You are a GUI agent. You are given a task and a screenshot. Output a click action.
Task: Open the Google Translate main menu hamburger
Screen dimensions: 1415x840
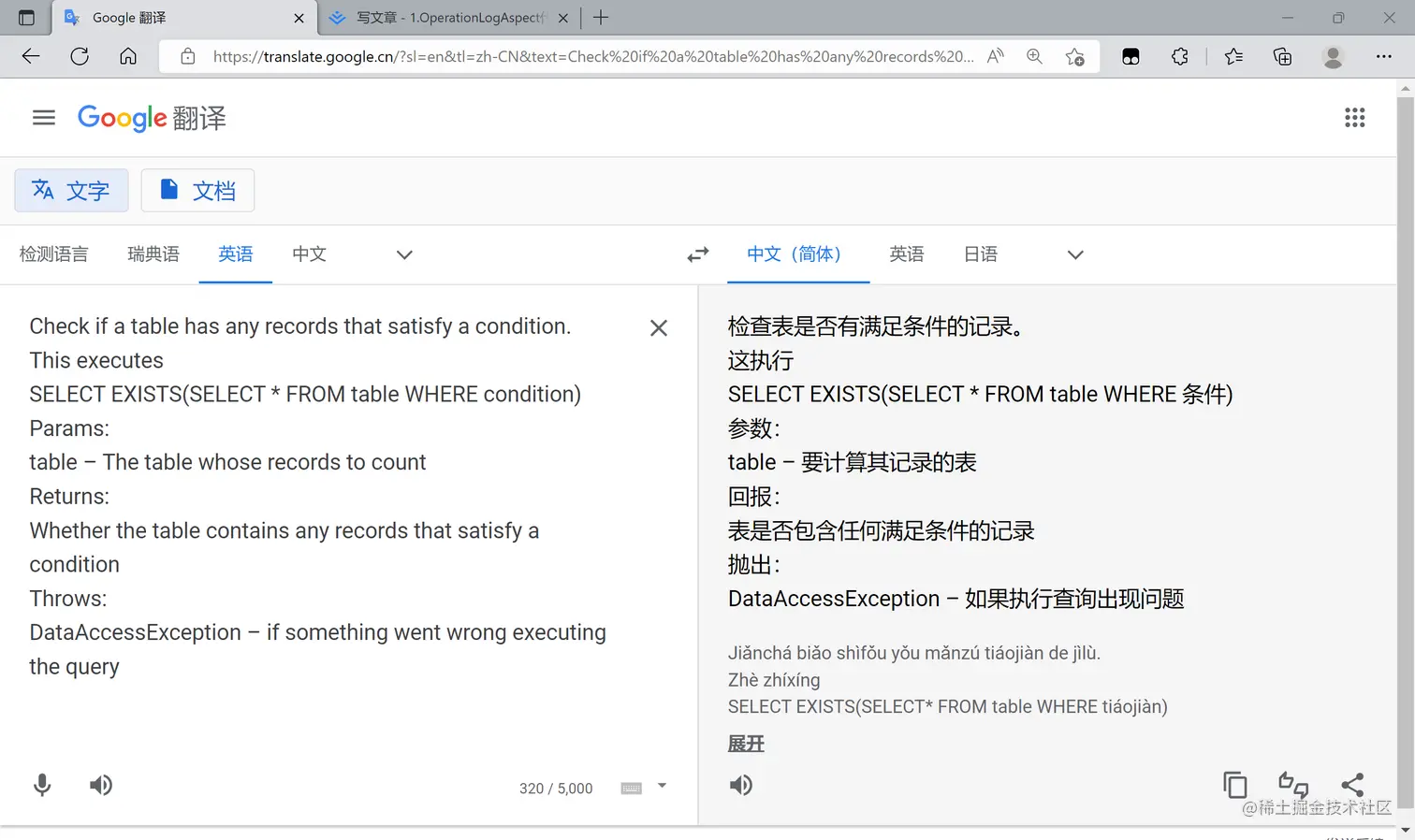point(44,118)
